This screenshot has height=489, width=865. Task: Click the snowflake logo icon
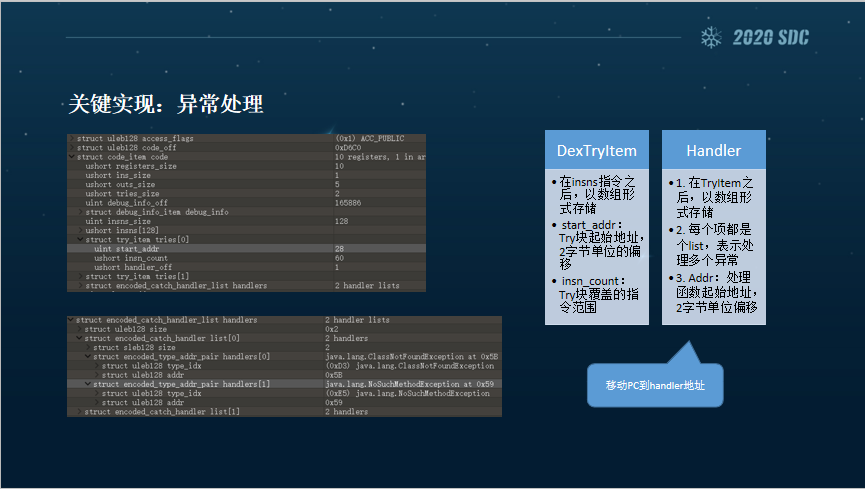712,38
